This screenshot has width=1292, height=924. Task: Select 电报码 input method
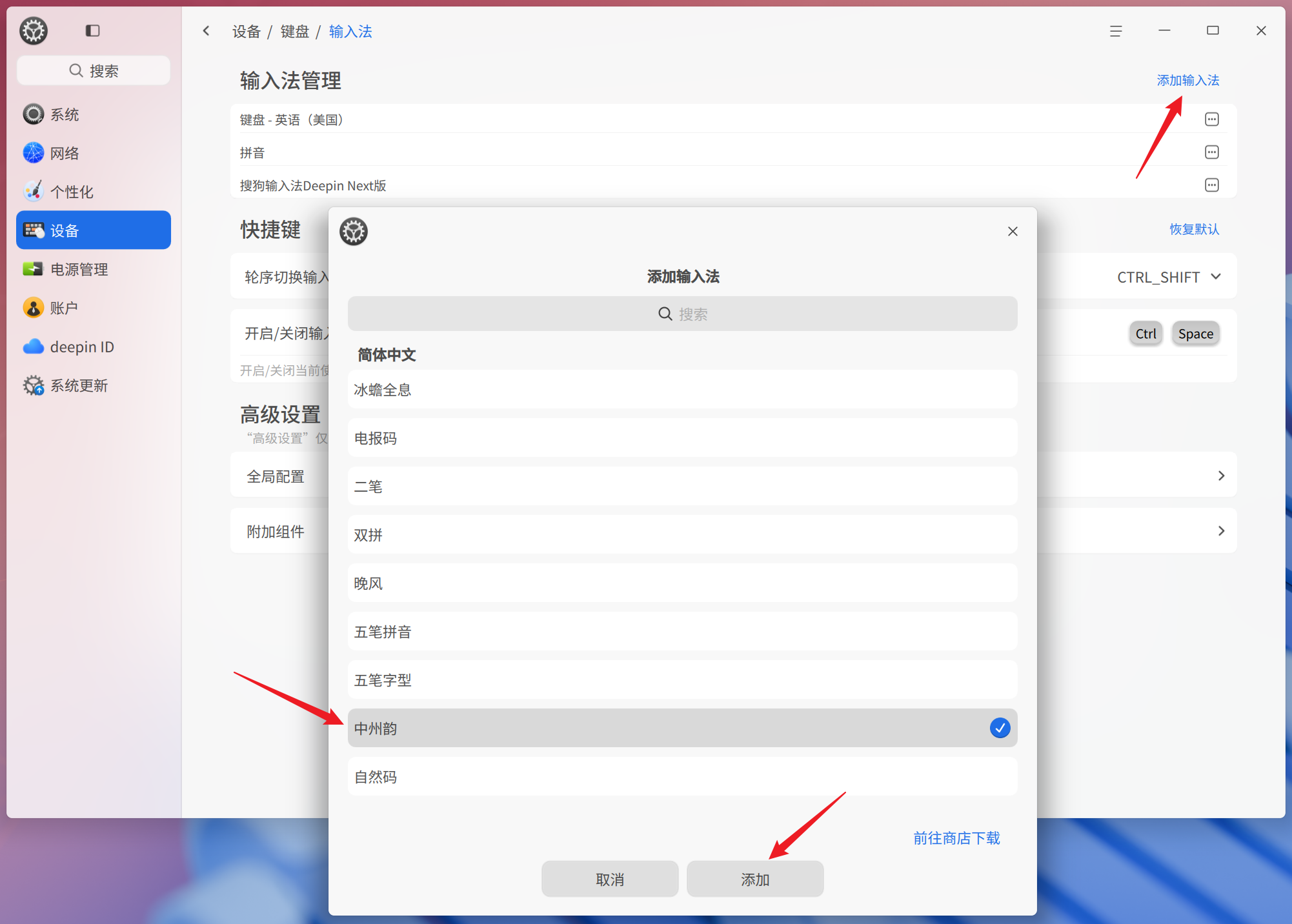(683, 438)
